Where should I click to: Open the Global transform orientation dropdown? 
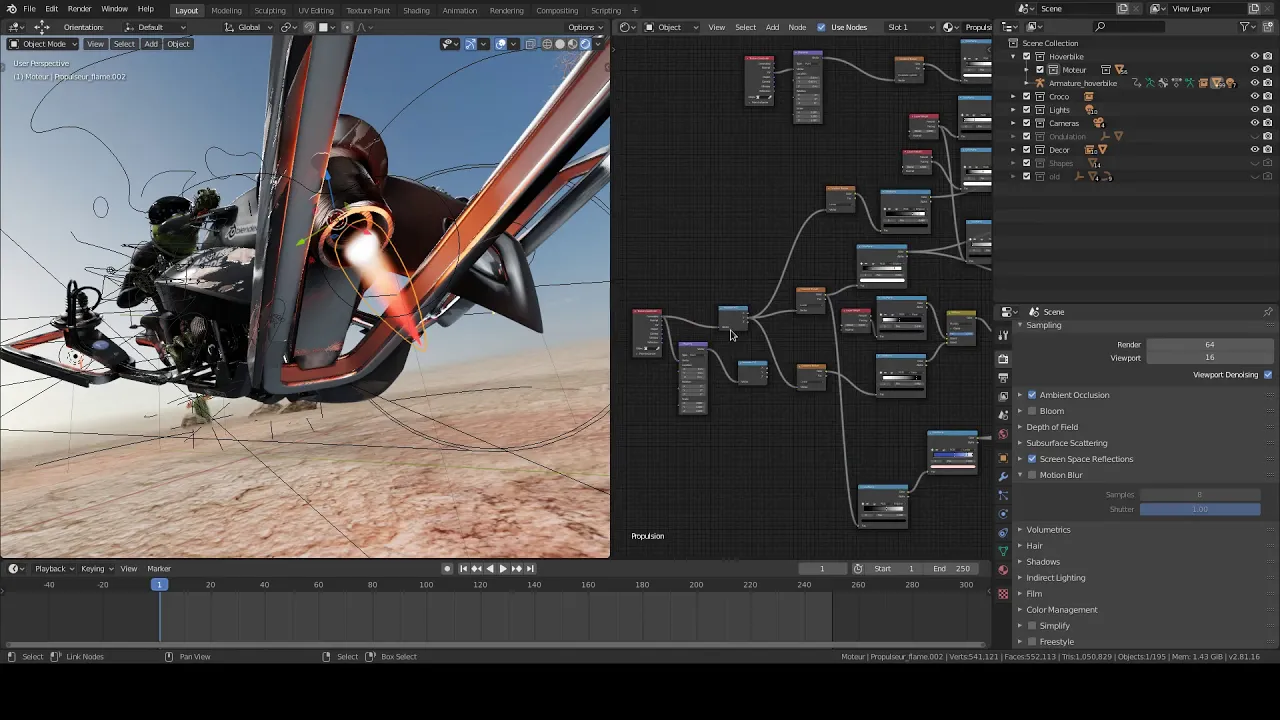click(x=249, y=27)
